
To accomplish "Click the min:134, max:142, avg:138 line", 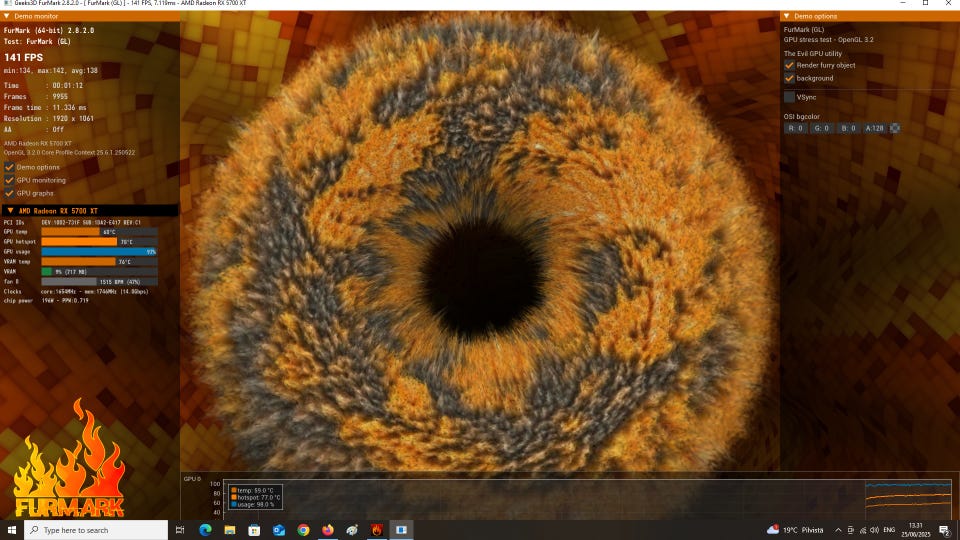I will (51, 70).
